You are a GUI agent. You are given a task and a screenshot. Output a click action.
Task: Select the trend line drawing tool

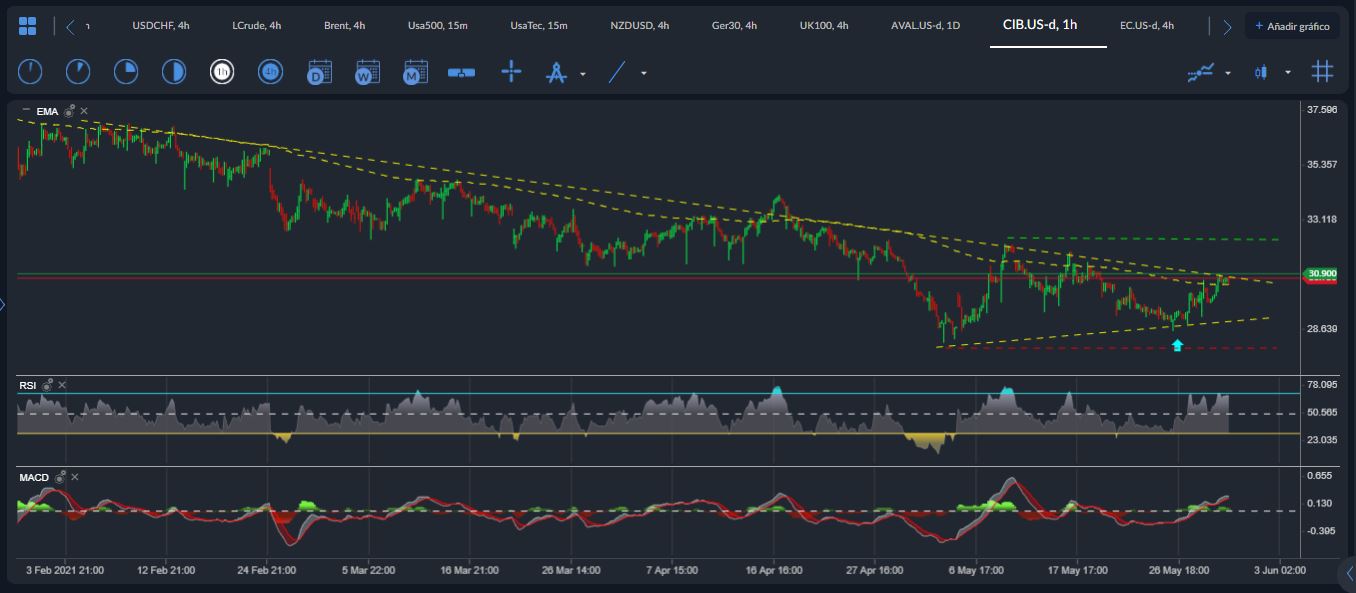click(x=617, y=72)
